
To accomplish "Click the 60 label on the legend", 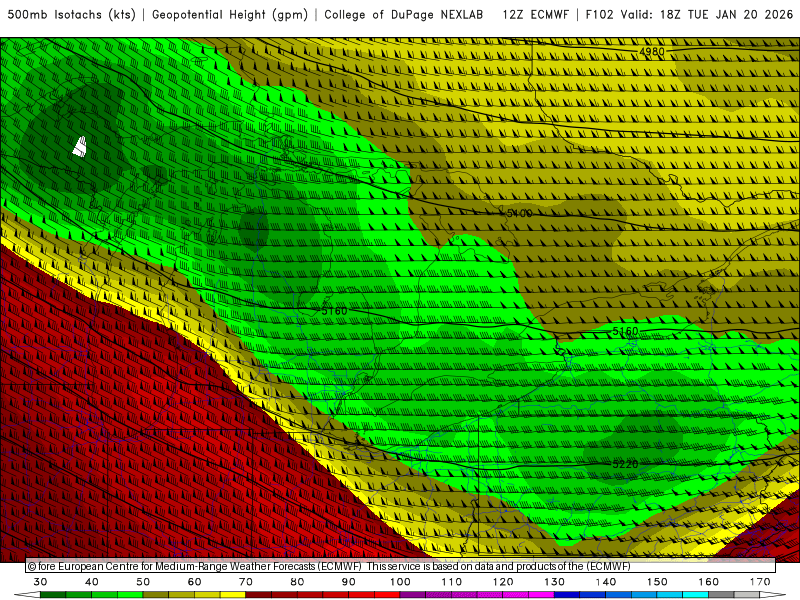I will [x=194, y=582].
